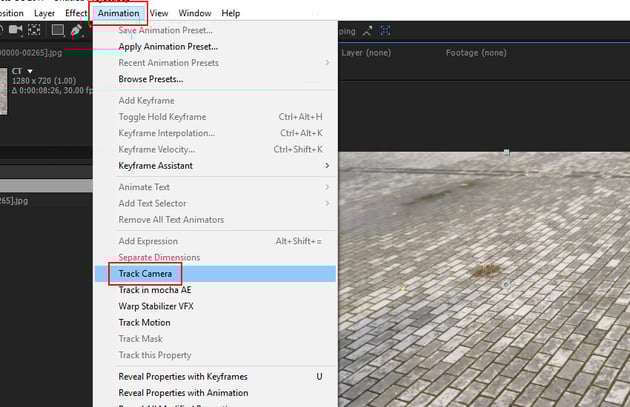Viewport: 630px width, 407px height.
Task: Select the Rectangle shape tool
Action: 58,30
